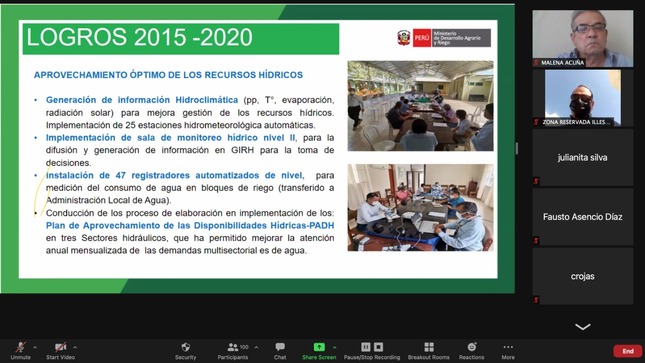Click the red End meeting button
The image size is (645, 363).
(x=628, y=351)
